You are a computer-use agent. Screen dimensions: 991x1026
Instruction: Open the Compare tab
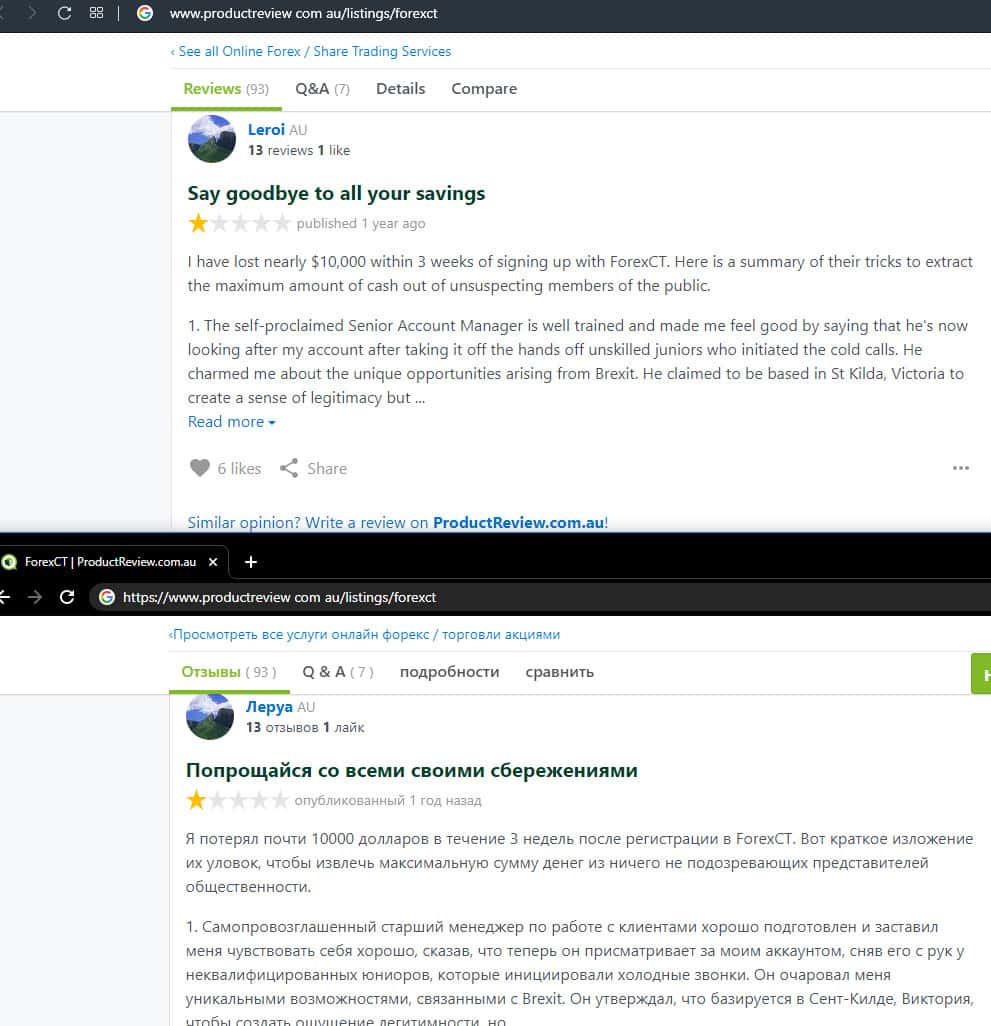point(484,89)
